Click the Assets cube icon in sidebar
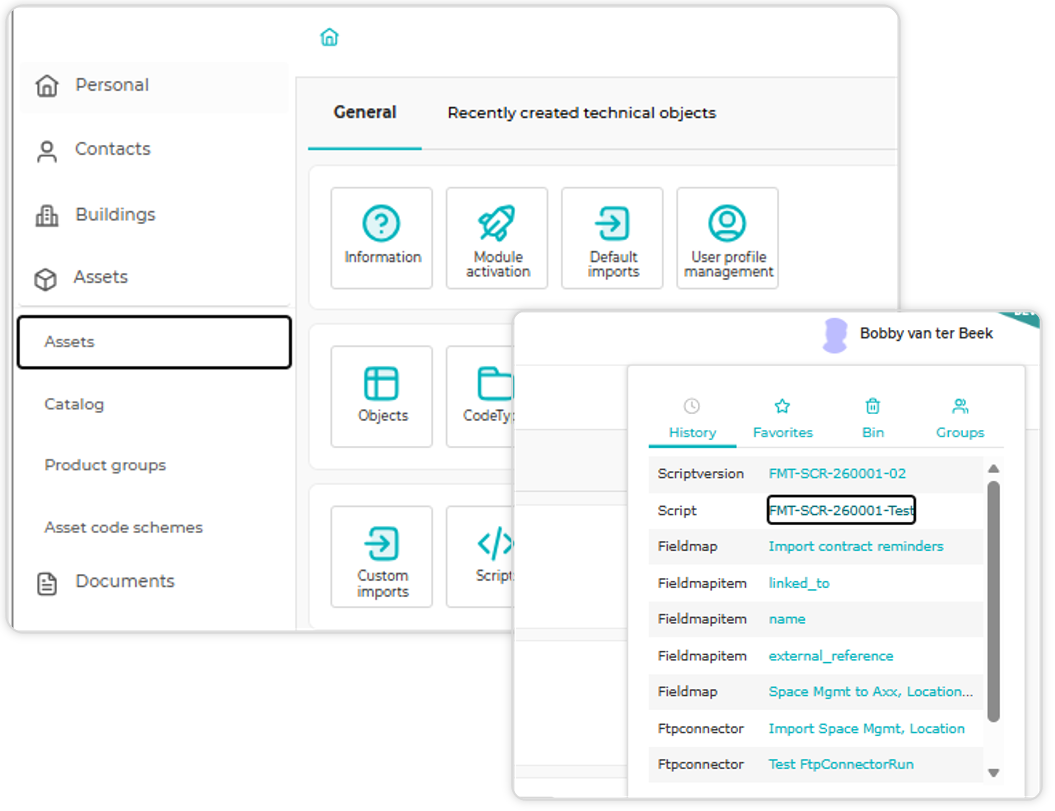Image resolution: width=1055 pixels, height=811 pixels. 46,279
